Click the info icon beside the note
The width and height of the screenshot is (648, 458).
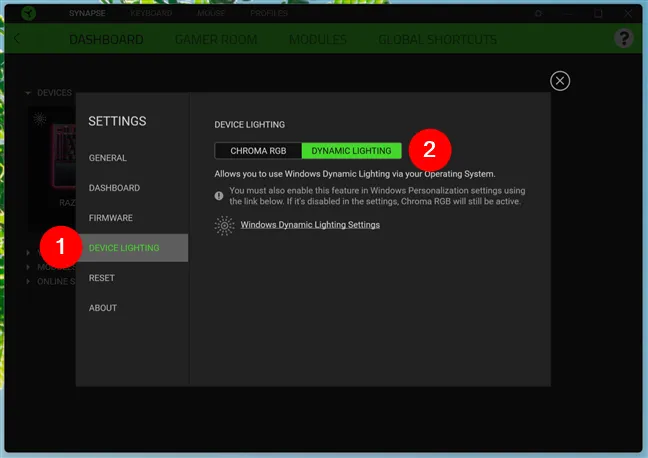219,195
